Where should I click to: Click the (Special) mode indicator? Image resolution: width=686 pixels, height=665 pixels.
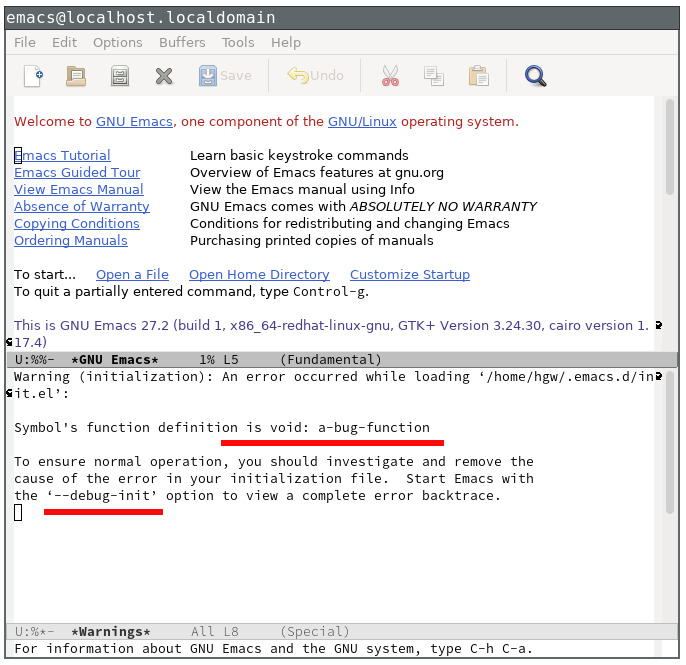tap(315, 632)
